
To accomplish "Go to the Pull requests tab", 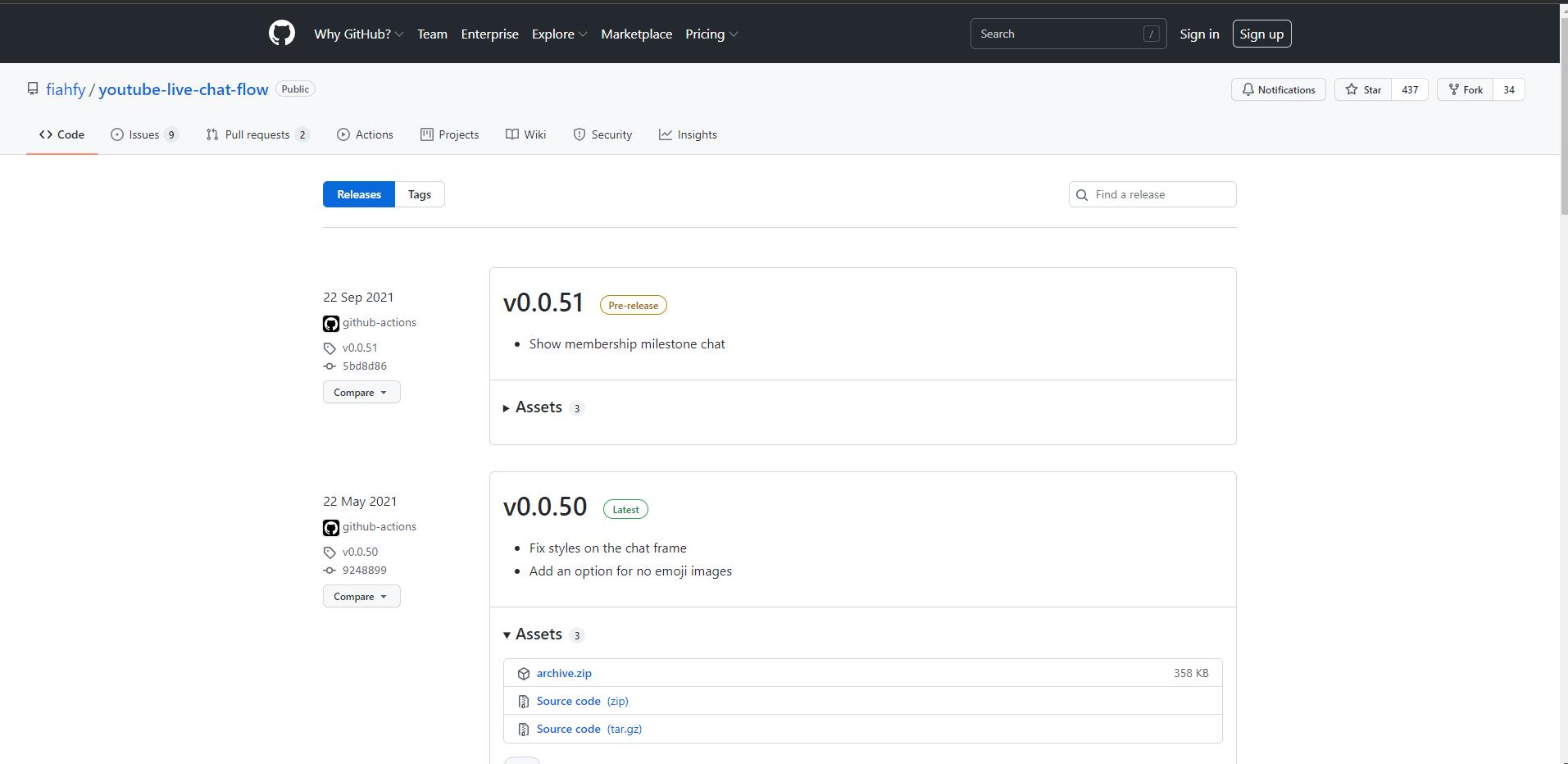I will click(257, 134).
